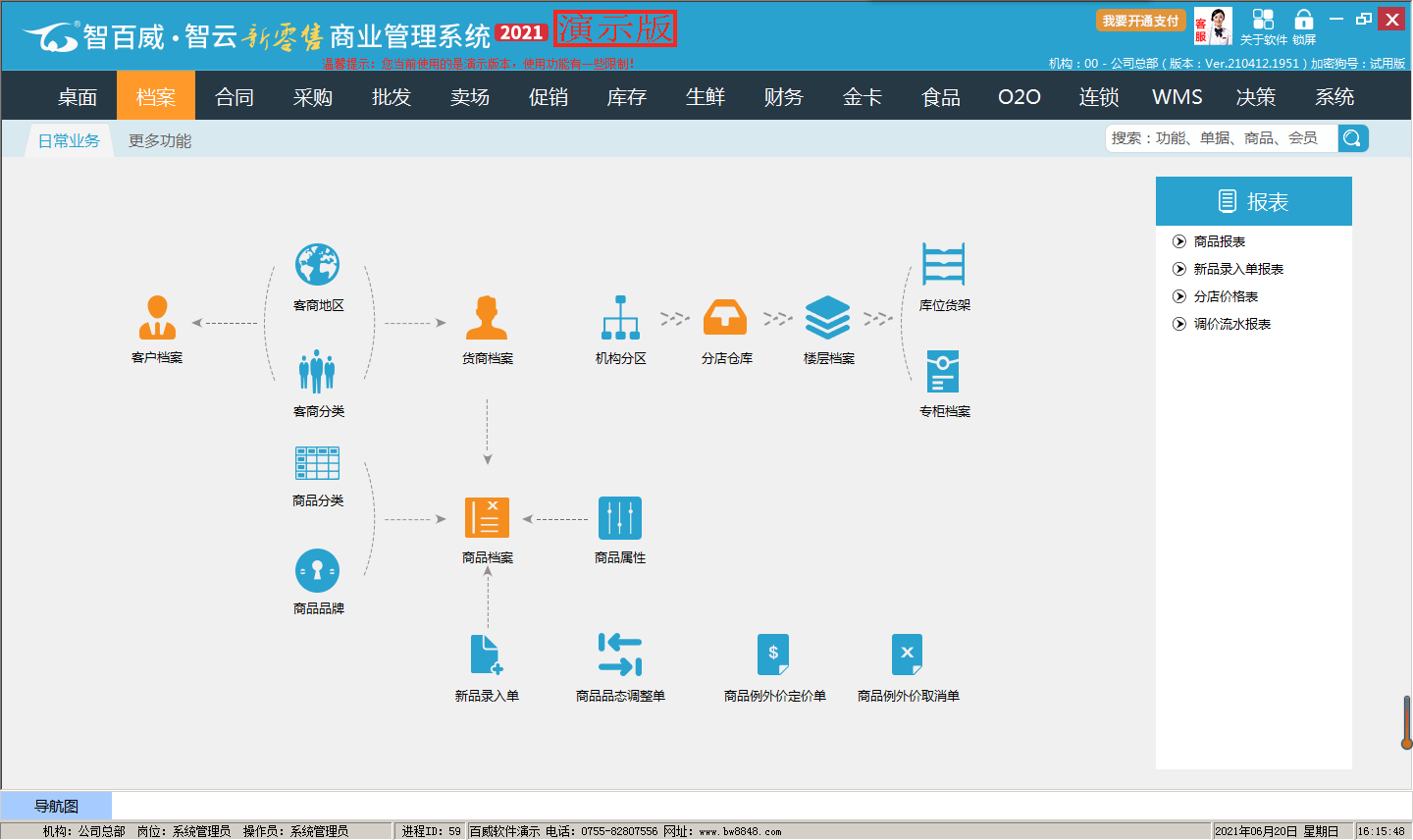
Task: Click the 商品例外价定价单 dollar icon
Action: click(774, 656)
